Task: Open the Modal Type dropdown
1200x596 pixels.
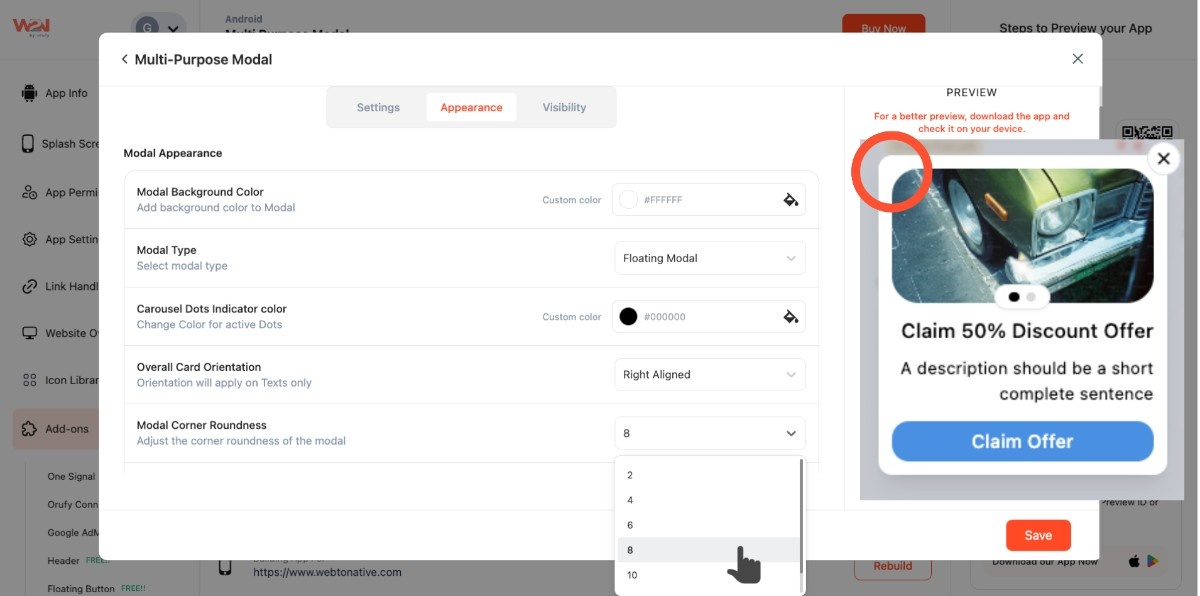Action: click(709, 258)
